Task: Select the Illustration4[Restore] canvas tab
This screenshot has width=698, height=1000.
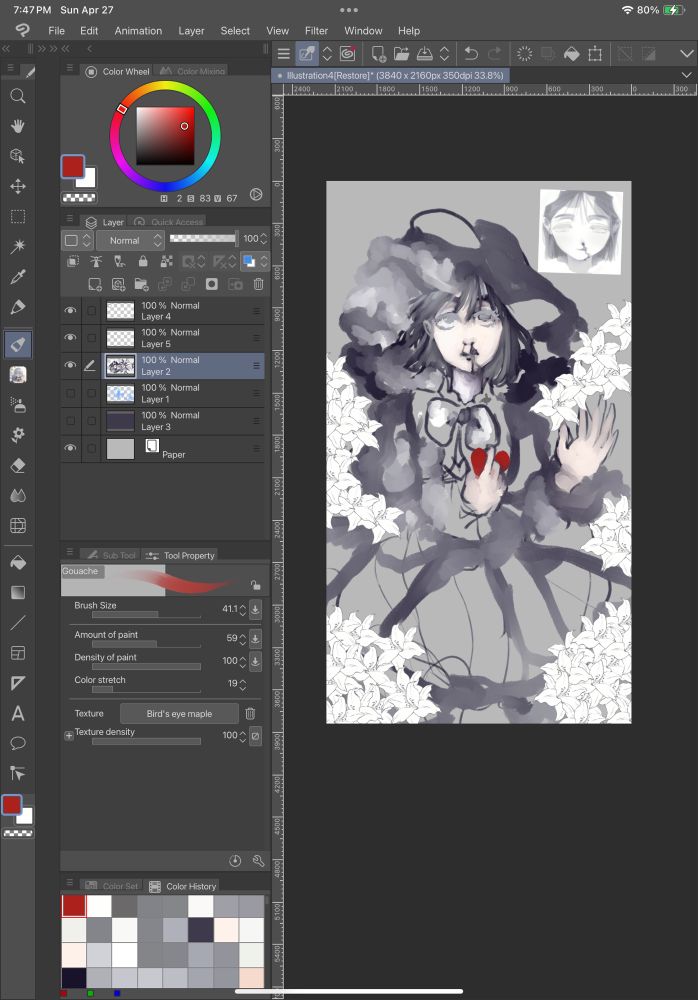Action: point(390,75)
